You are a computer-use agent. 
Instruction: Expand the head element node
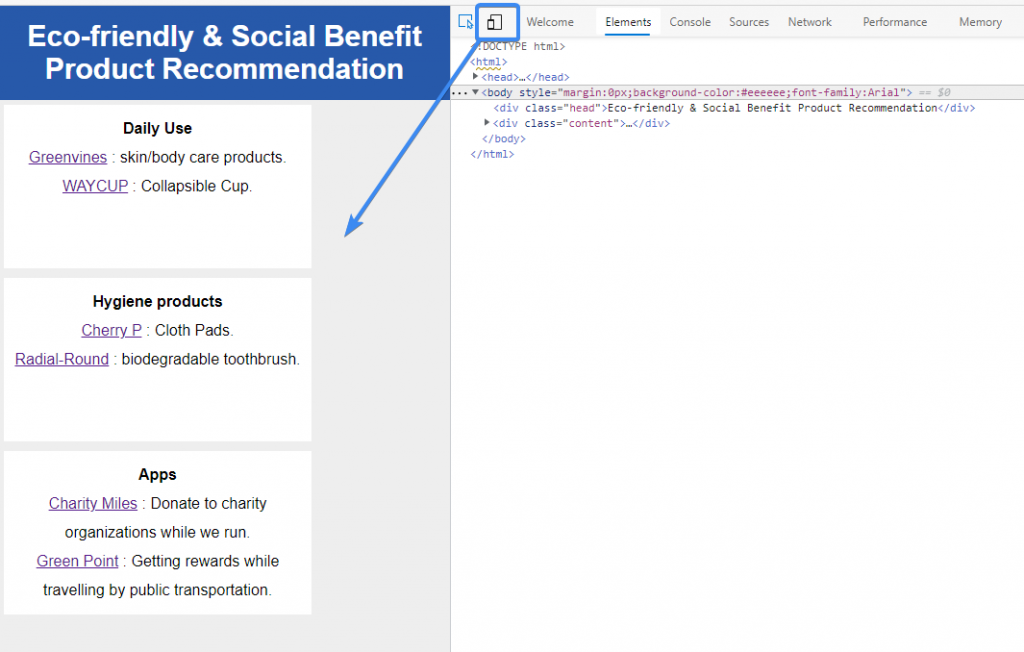pyautogui.click(x=475, y=76)
